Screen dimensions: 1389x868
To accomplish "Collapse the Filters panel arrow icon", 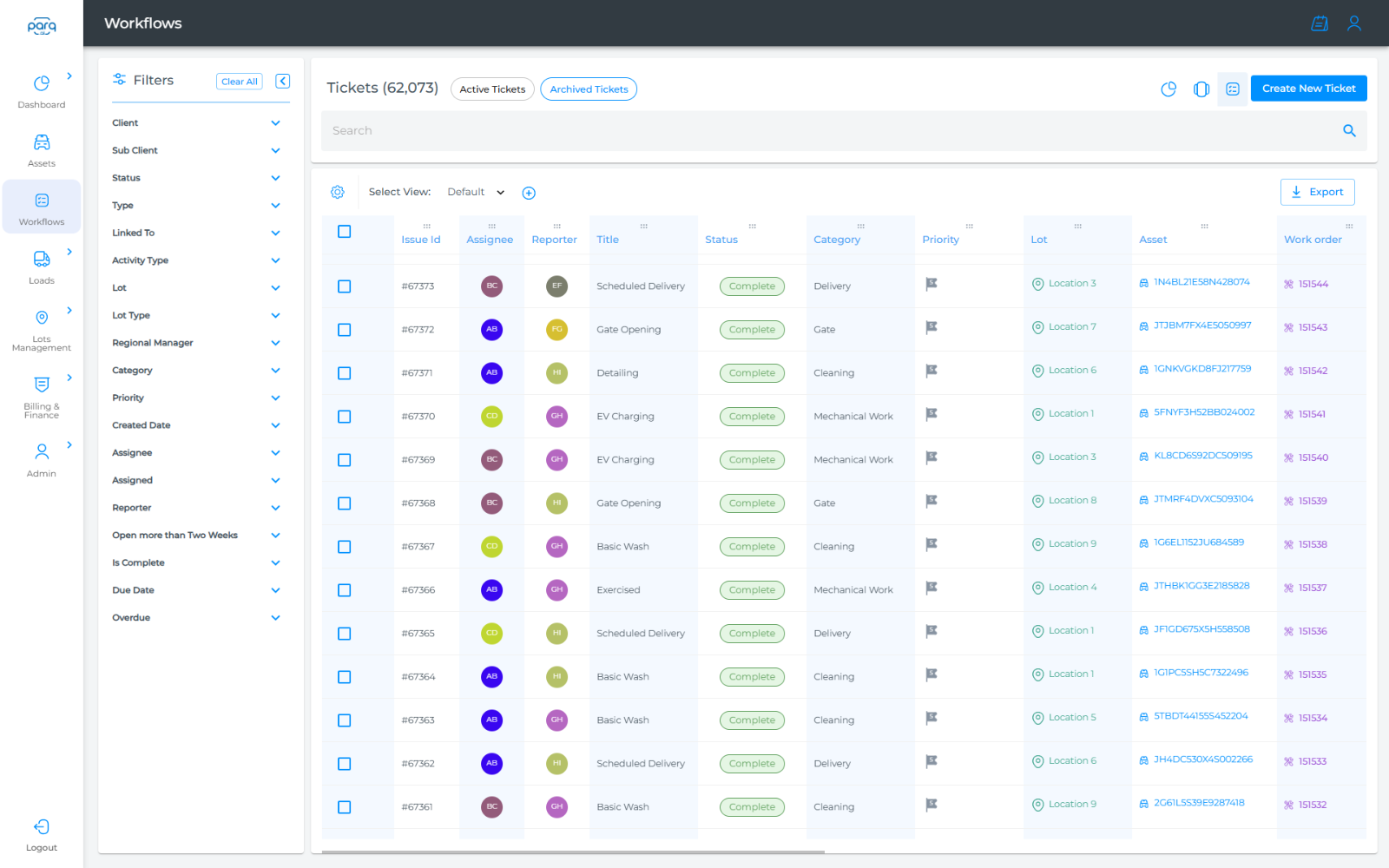I will [x=282, y=81].
